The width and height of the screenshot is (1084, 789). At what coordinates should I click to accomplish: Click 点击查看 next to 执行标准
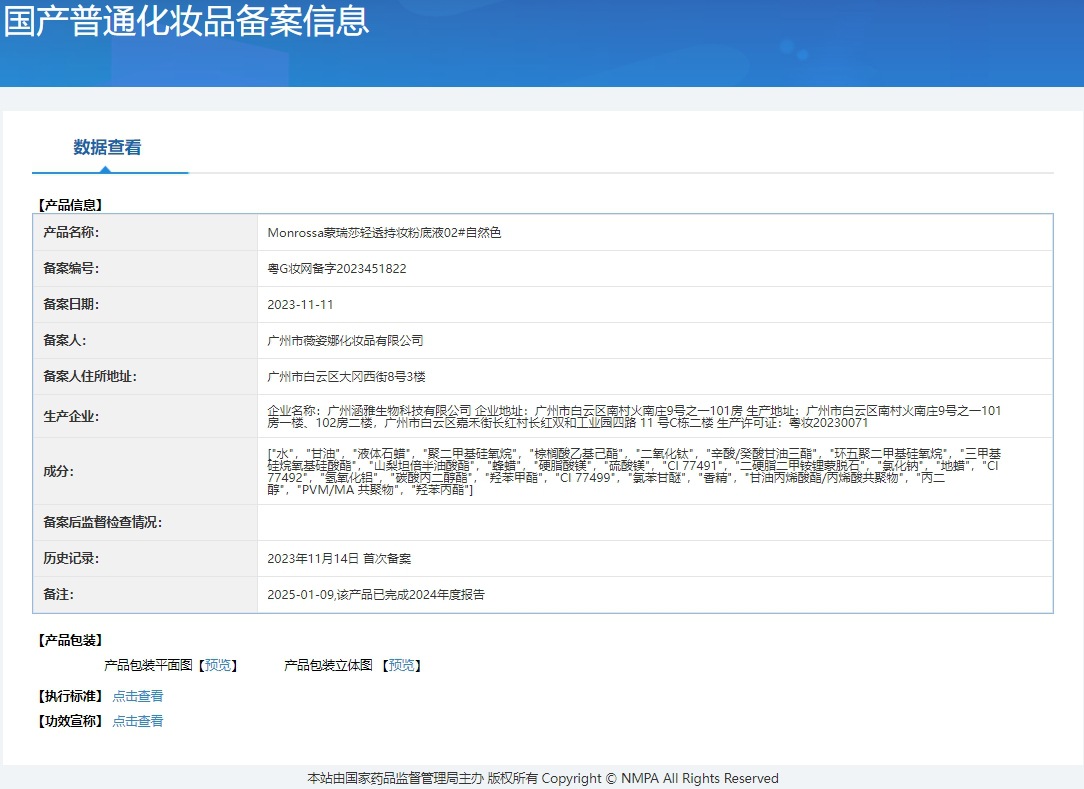click(138, 696)
